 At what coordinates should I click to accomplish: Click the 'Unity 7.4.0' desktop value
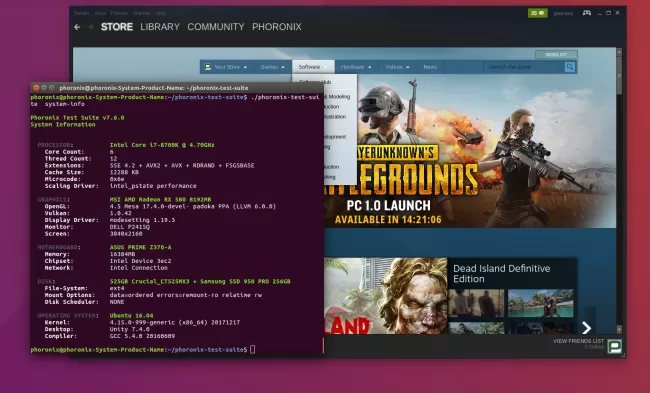click(x=130, y=329)
